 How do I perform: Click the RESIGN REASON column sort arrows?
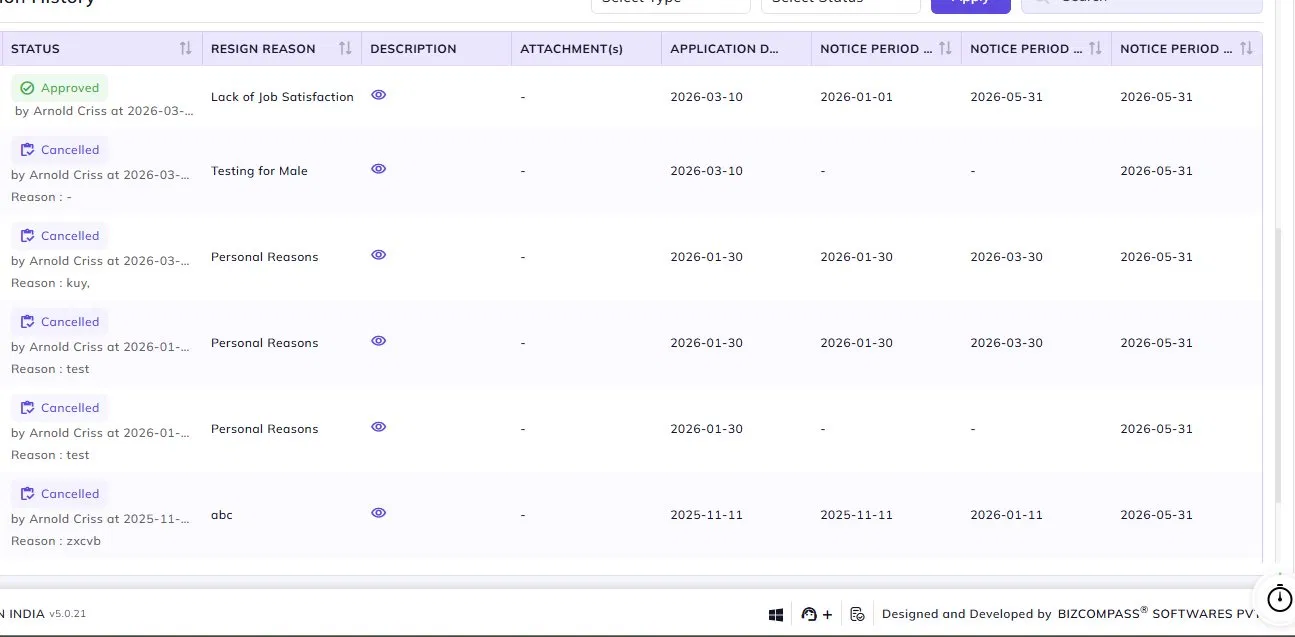[x=345, y=48]
